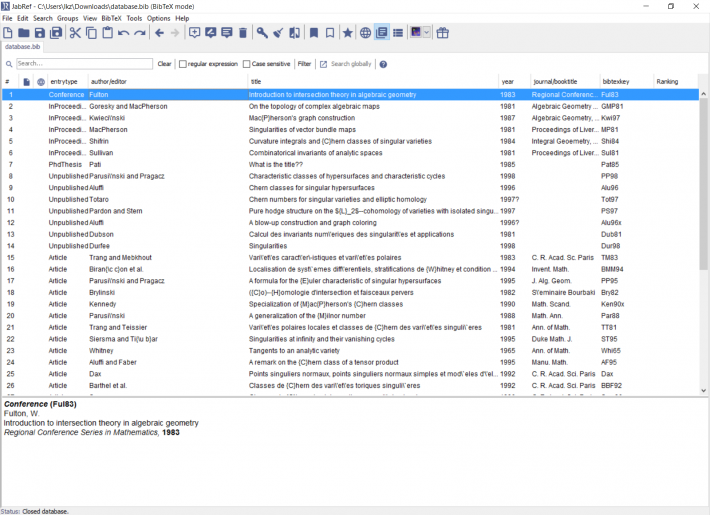This screenshot has height=515, width=710.
Task: Open the Search menu
Action: pos(43,18)
